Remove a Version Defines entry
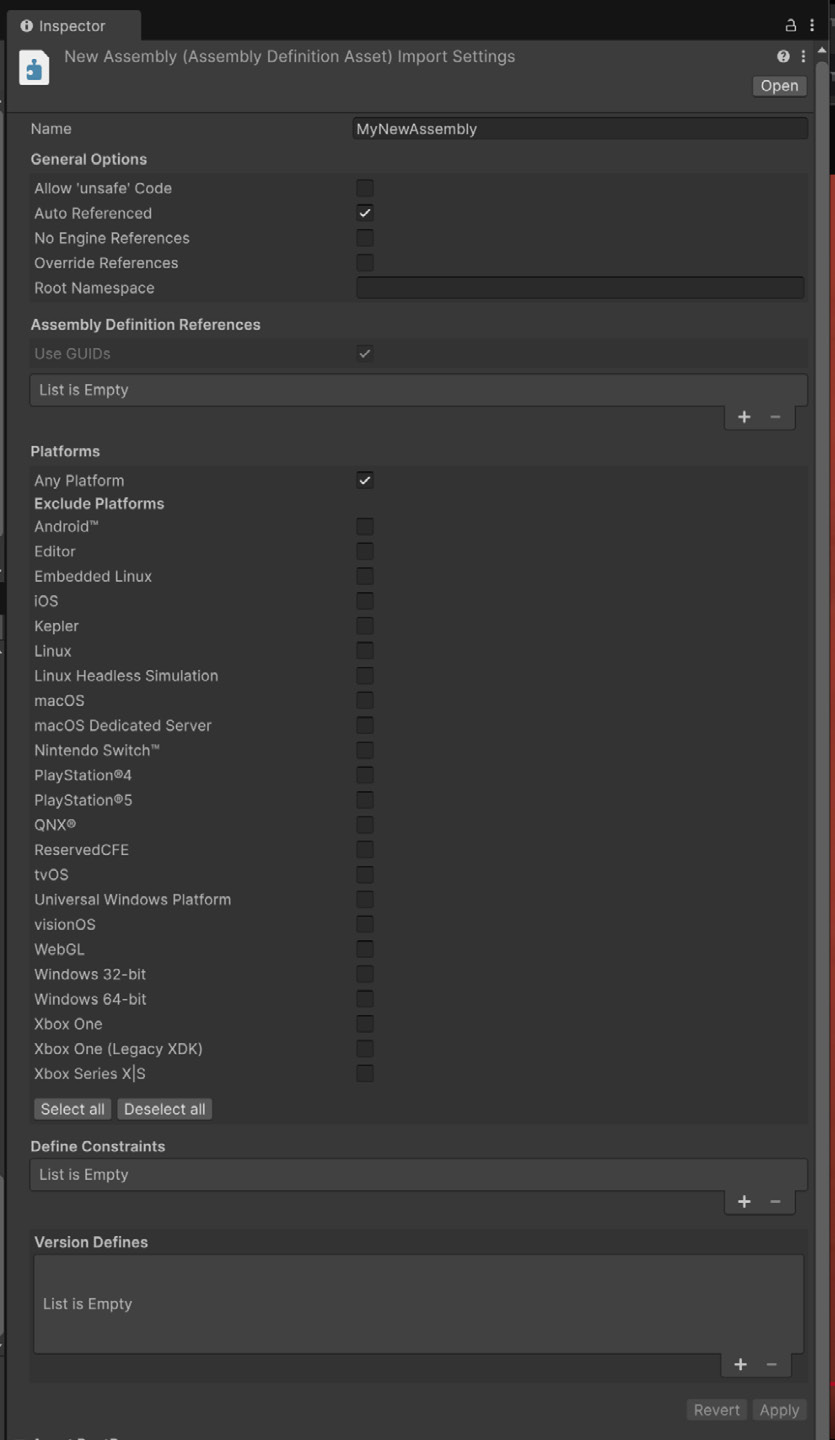Image resolution: width=835 pixels, height=1440 pixels. tap(772, 1365)
